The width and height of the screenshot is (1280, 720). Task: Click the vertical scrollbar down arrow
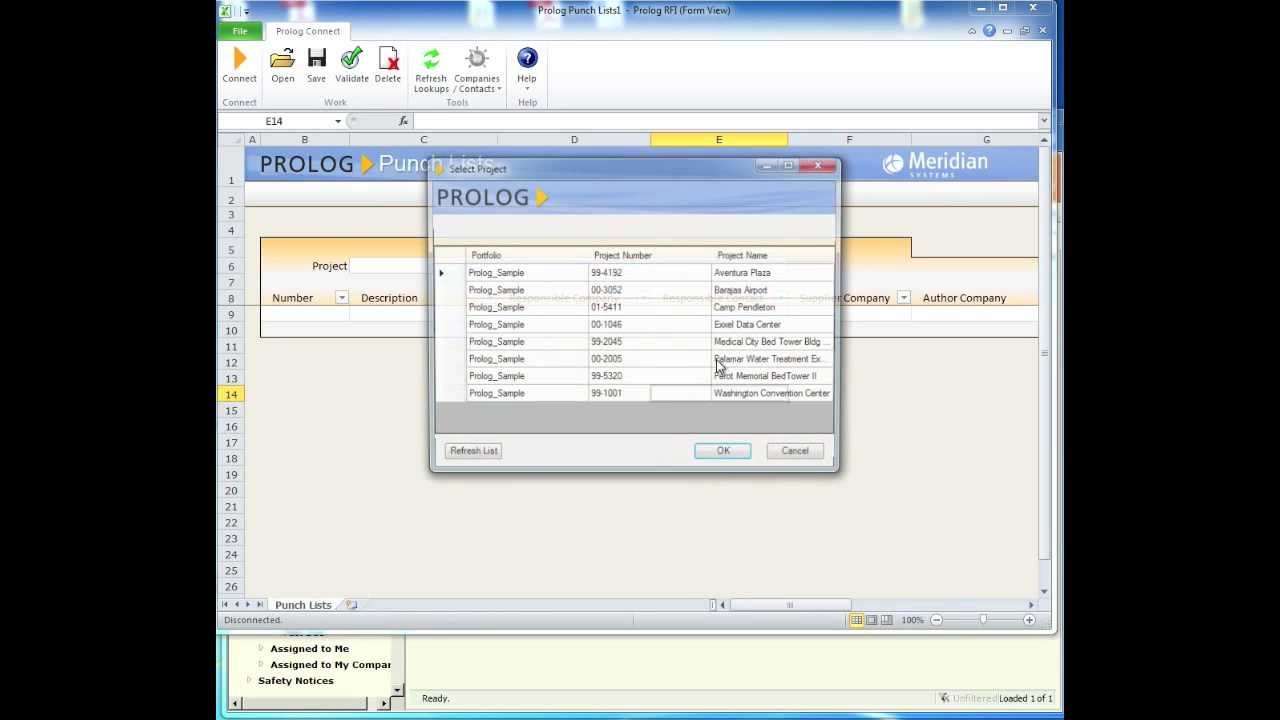coord(1044,590)
